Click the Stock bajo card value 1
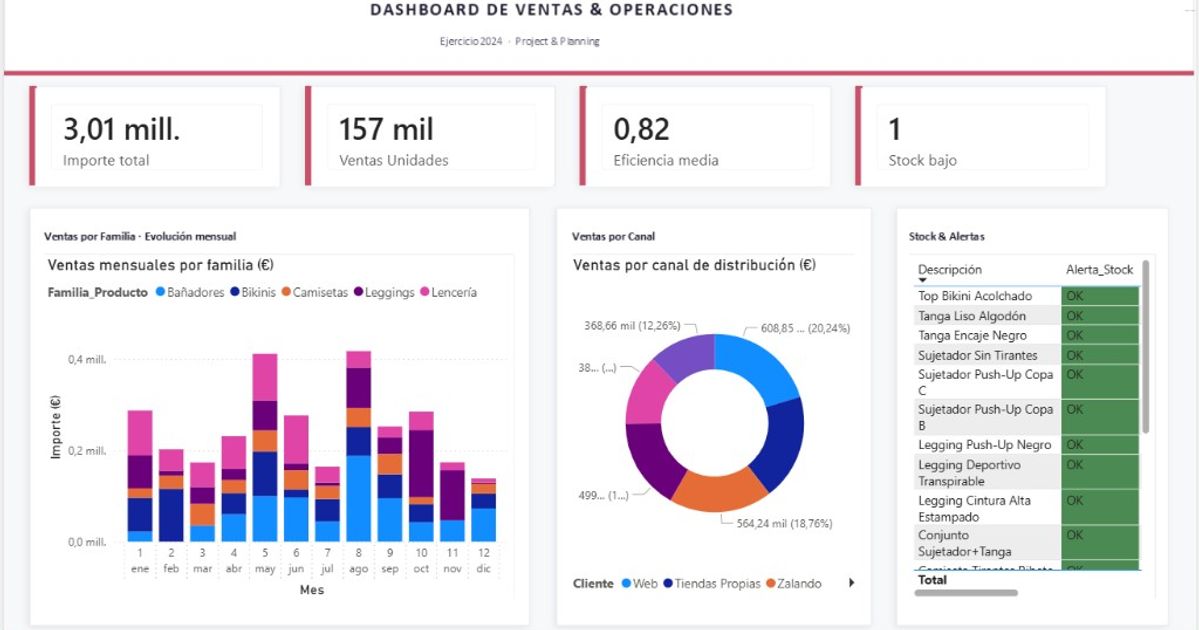This screenshot has height=630, width=1199. (x=895, y=129)
